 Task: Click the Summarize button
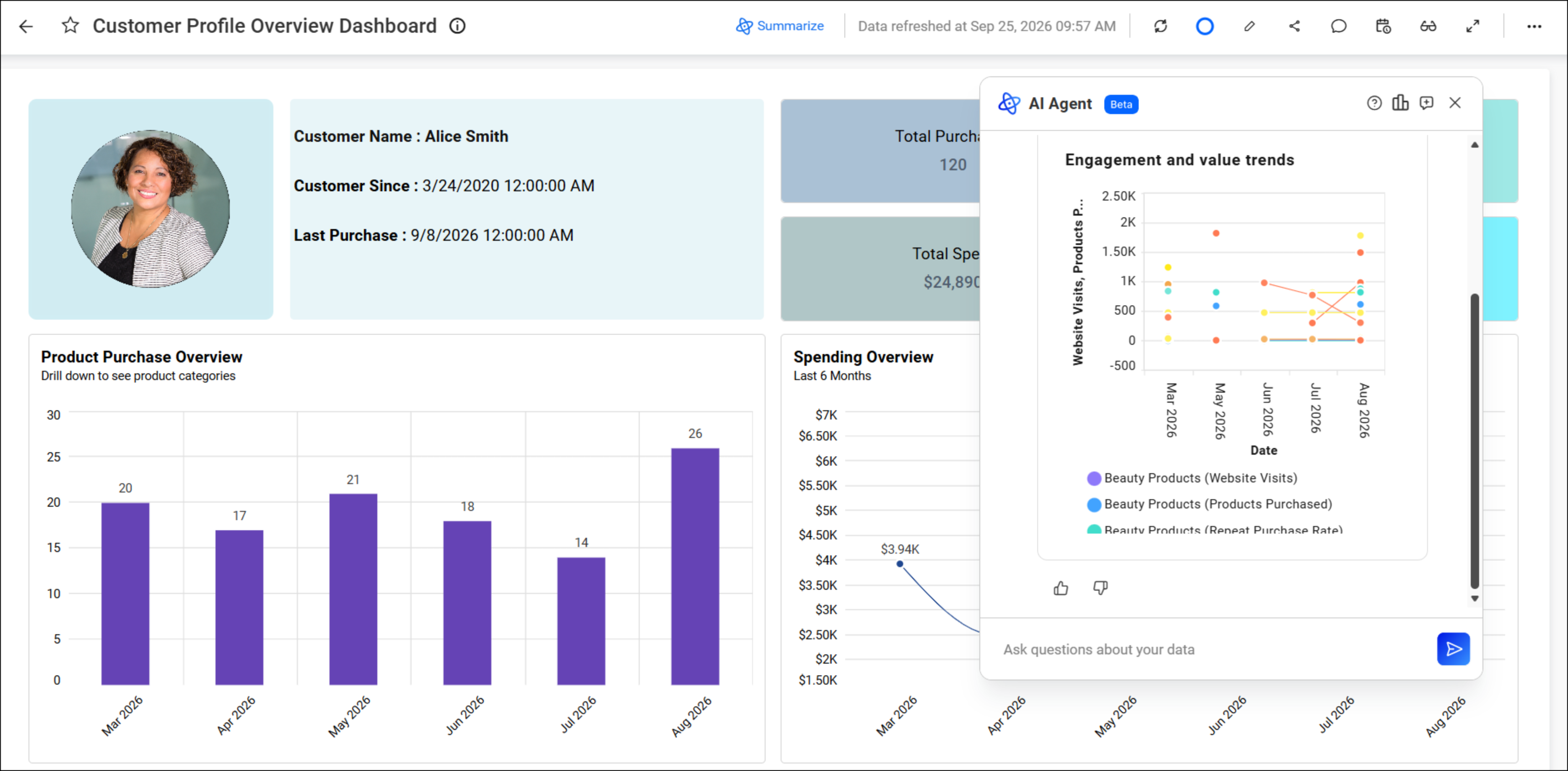780,26
